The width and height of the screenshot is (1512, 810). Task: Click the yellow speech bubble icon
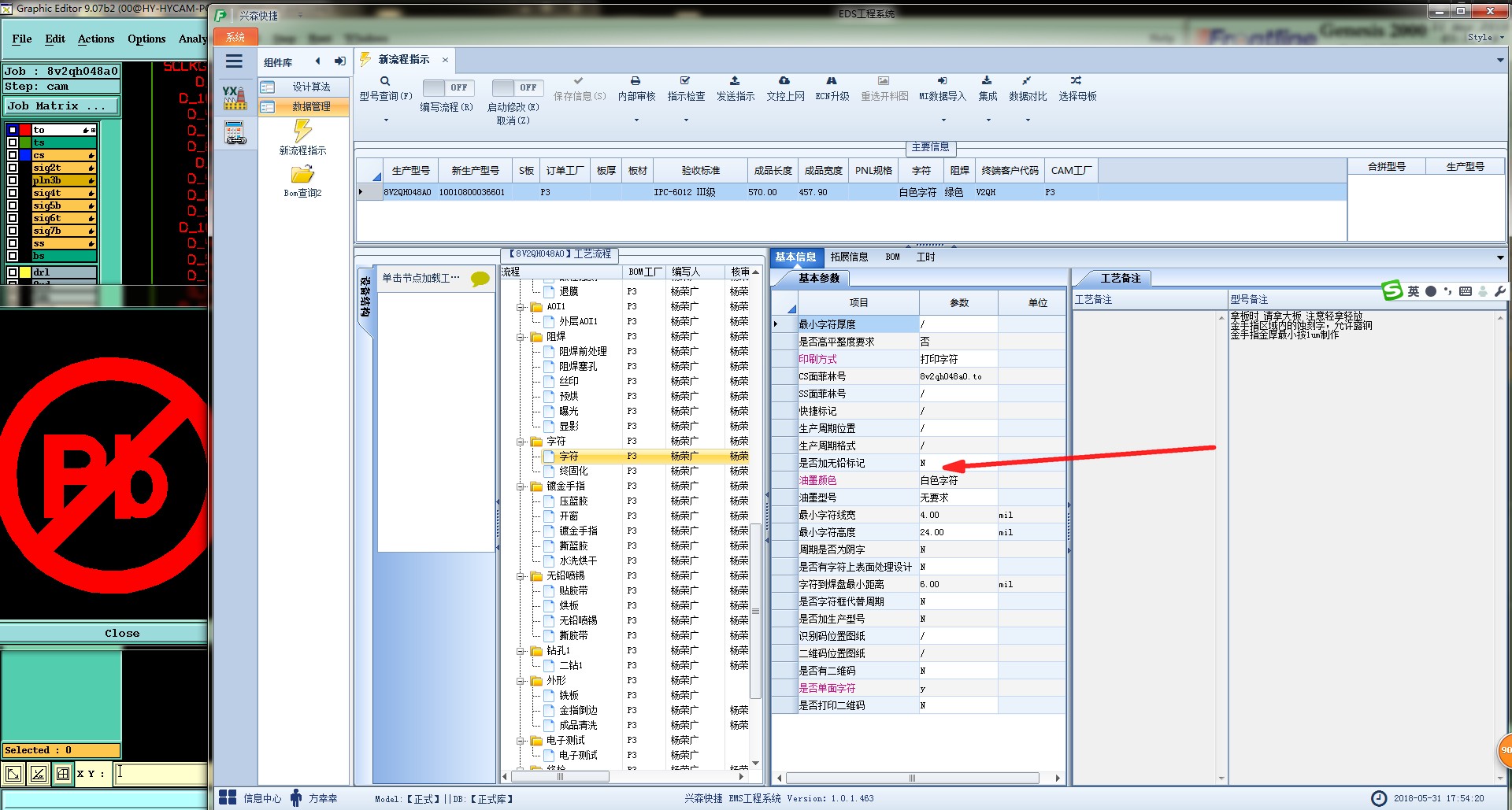480,279
